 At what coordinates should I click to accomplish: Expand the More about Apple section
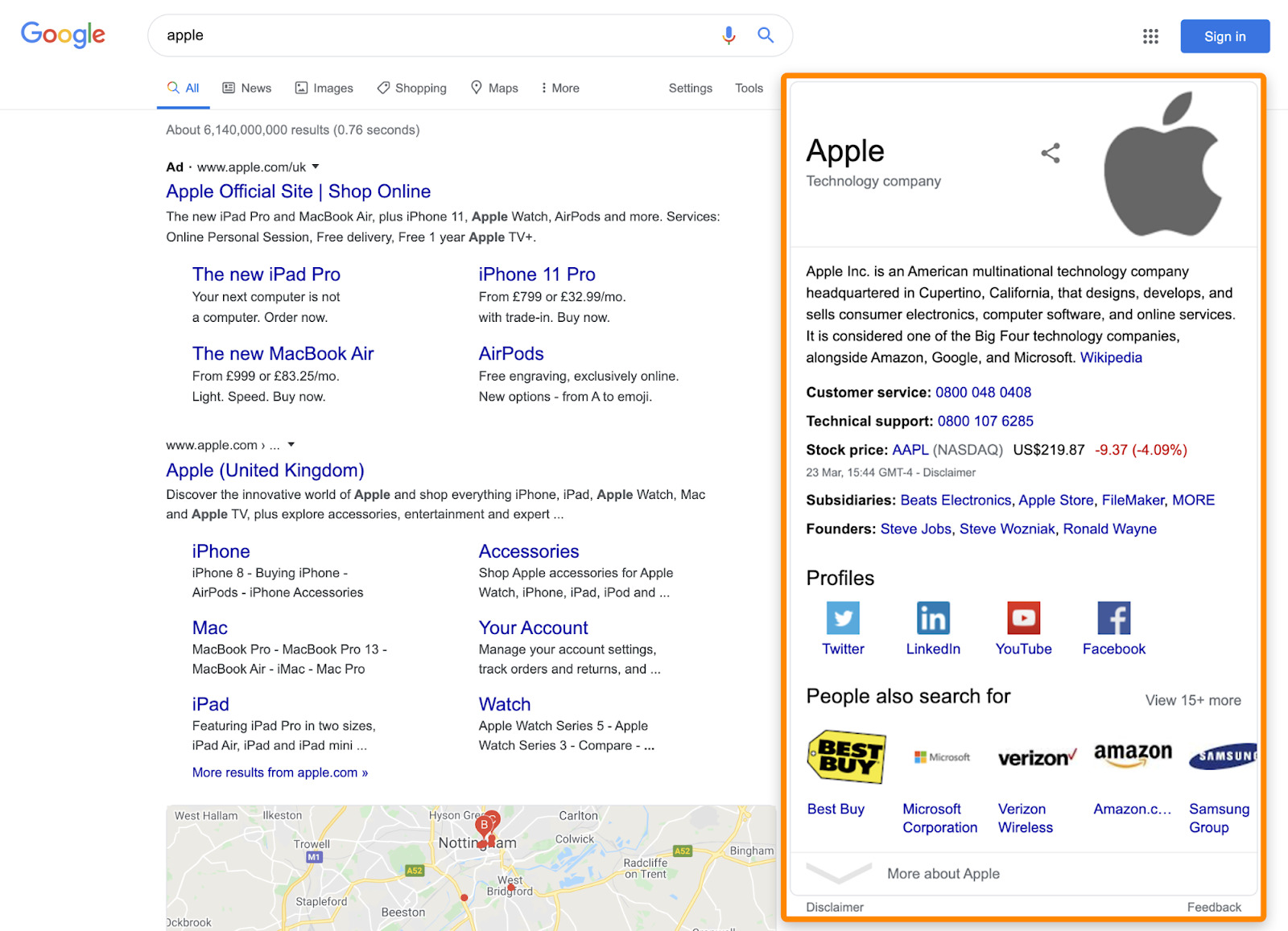(x=840, y=874)
